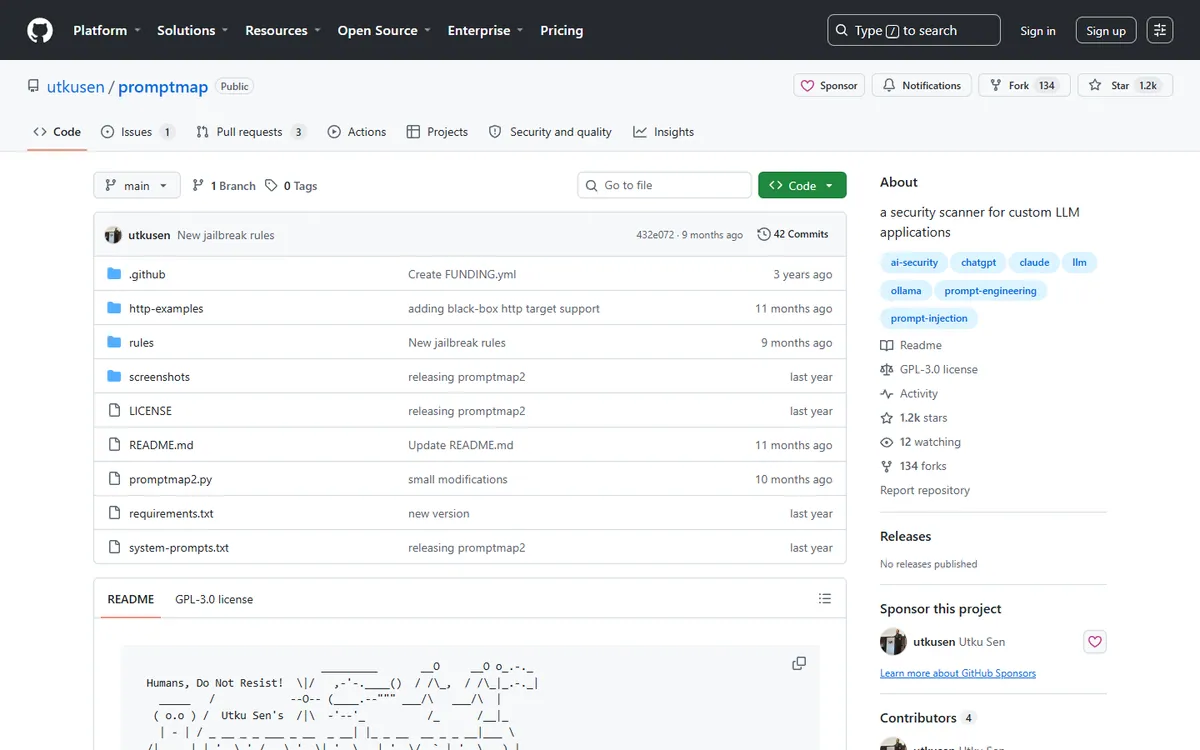Click the Notifications button

pos(922,86)
